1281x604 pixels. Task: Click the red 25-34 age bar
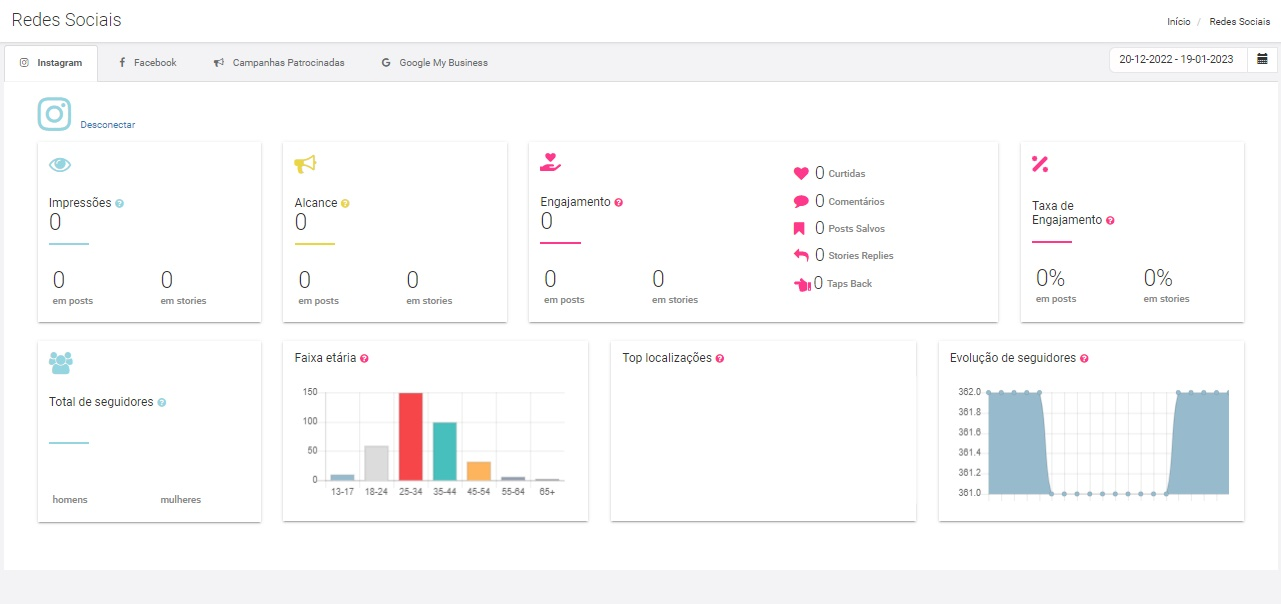click(410, 437)
